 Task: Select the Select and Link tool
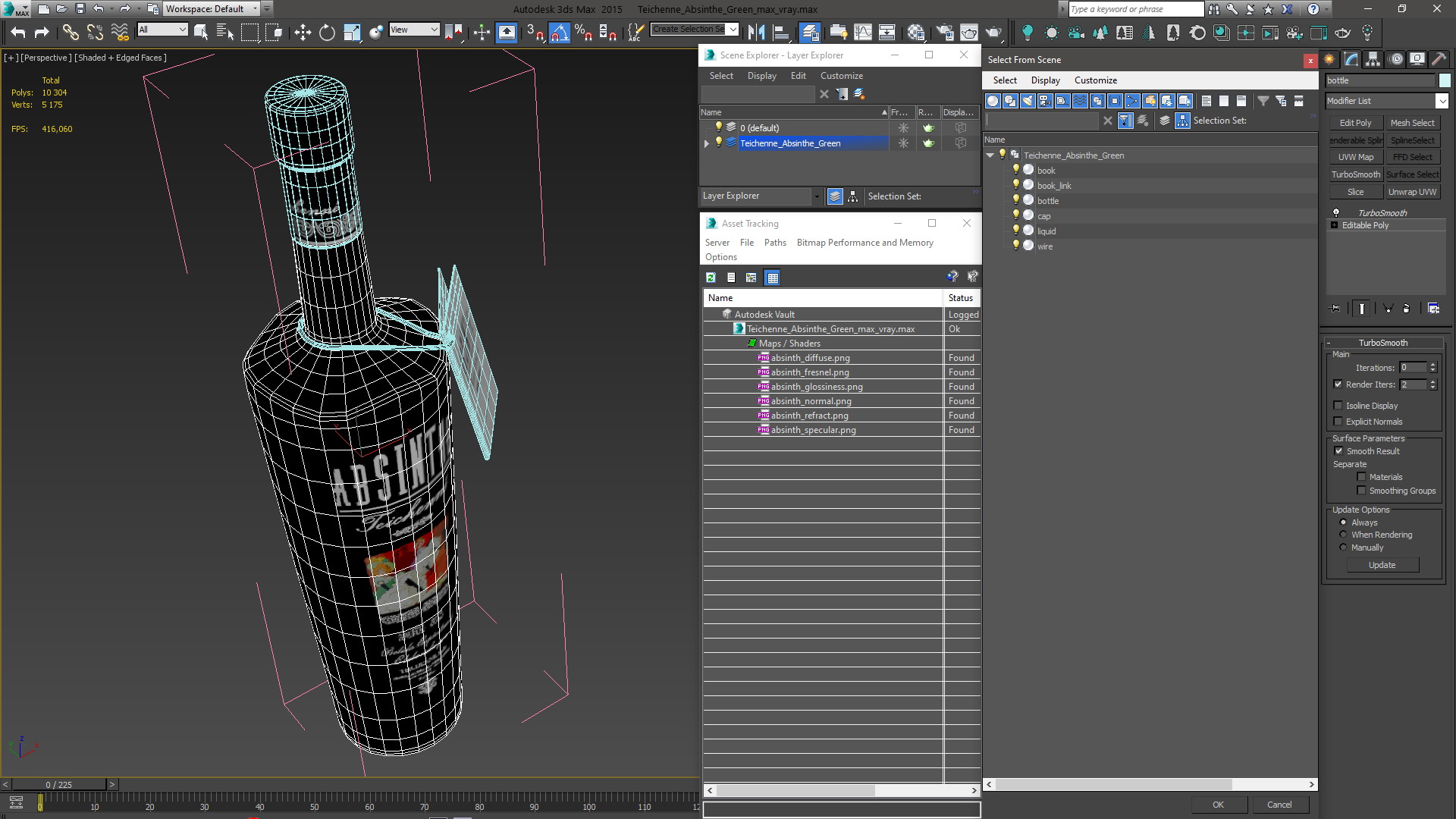[70, 32]
